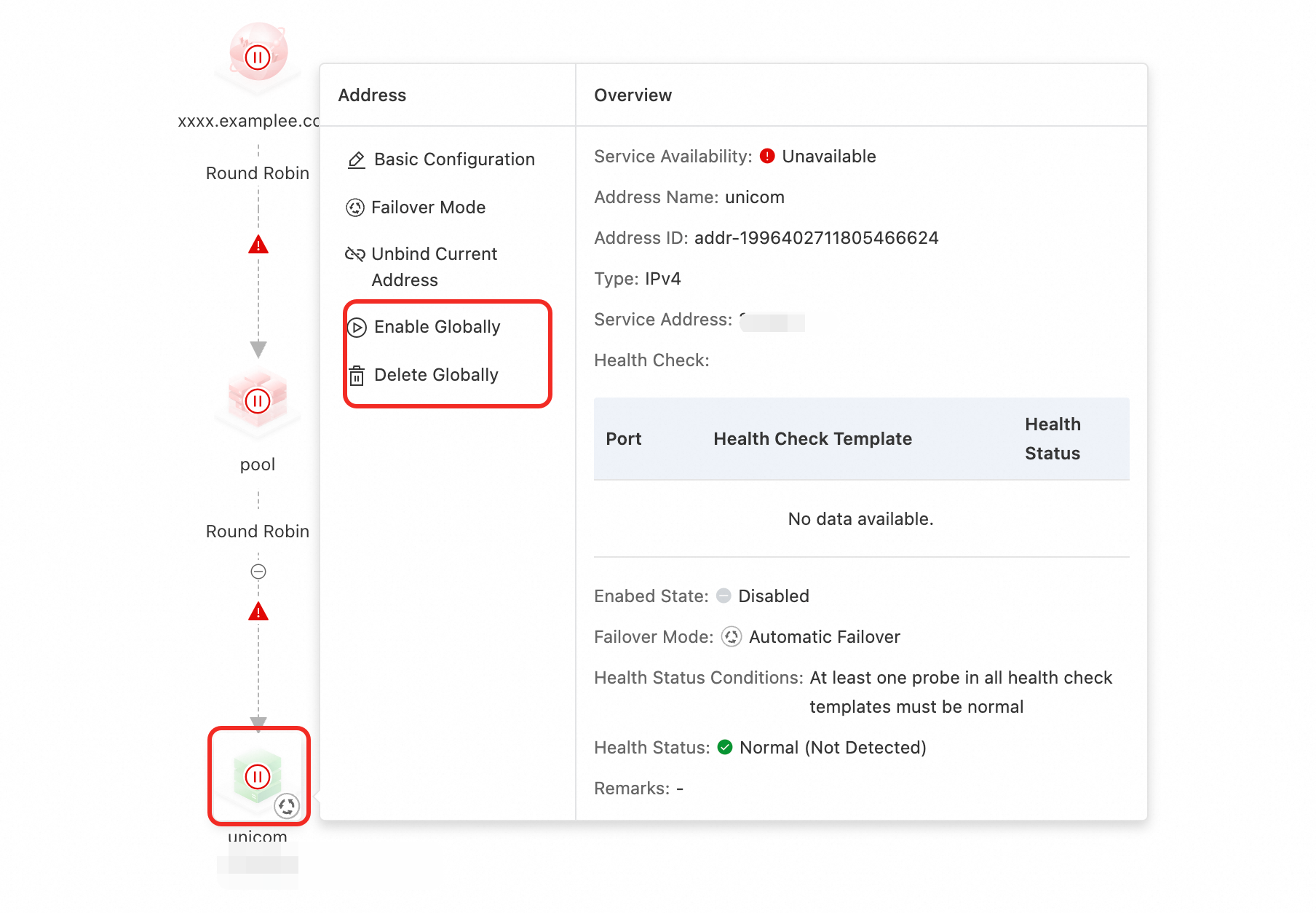
Task: Click the No data available message
Action: click(861, 519)
